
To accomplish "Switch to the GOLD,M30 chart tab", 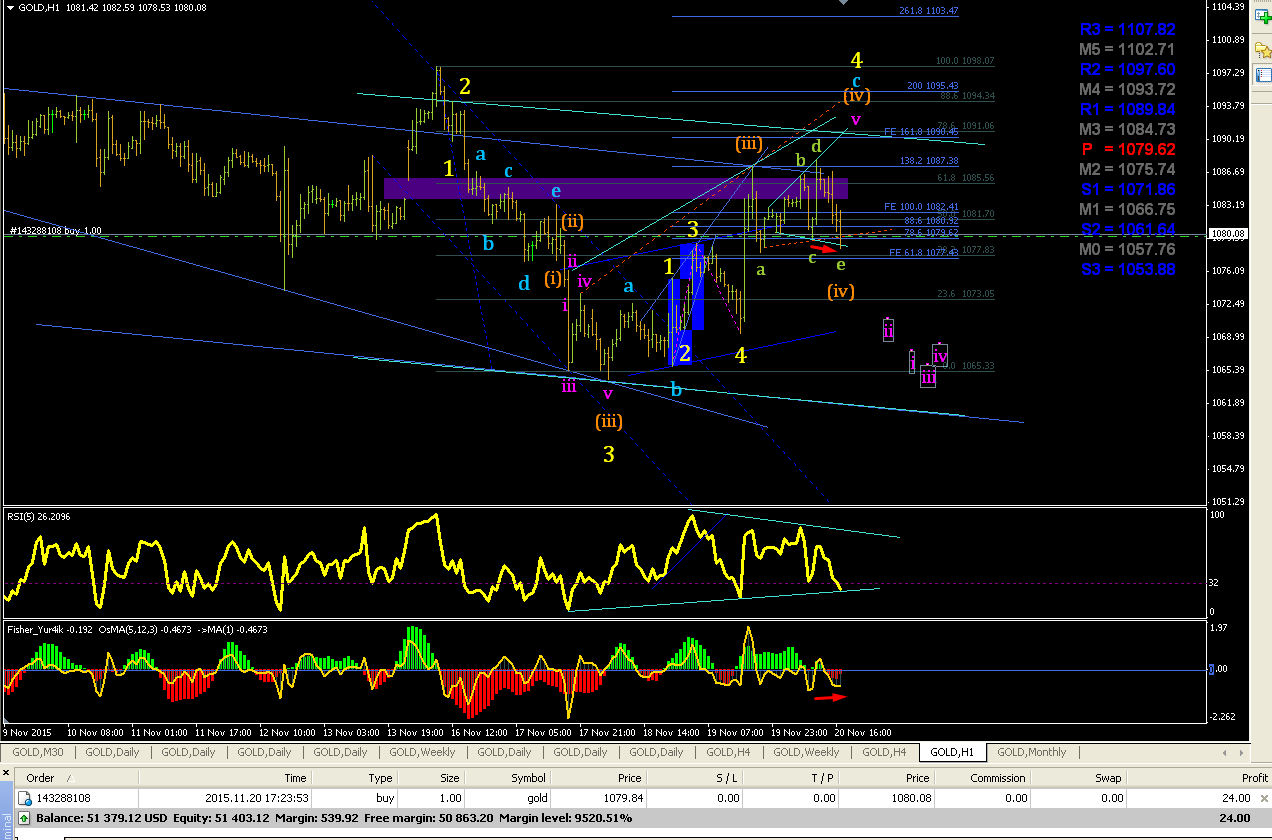I will [x=39, y=752].
